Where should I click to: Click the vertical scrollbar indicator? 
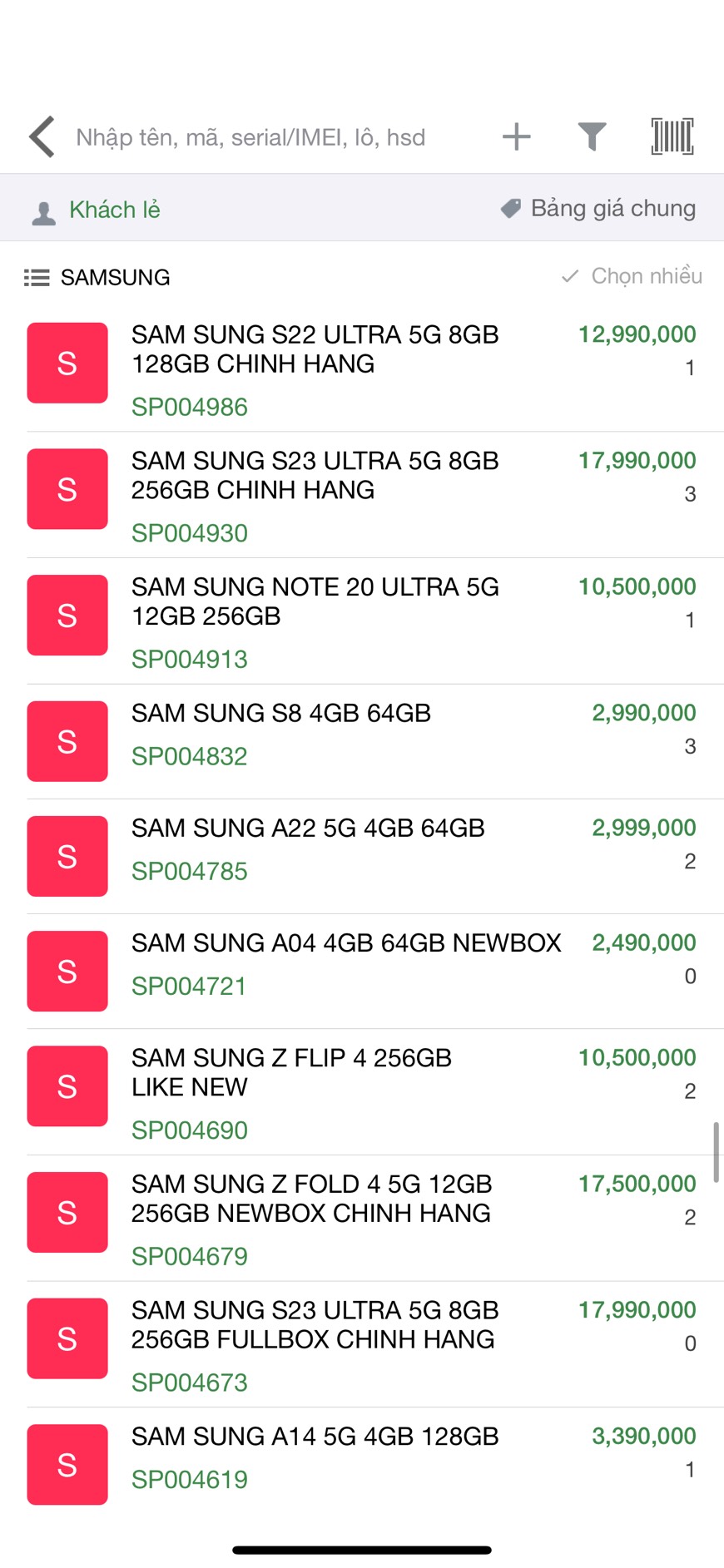coord(716,1152)
